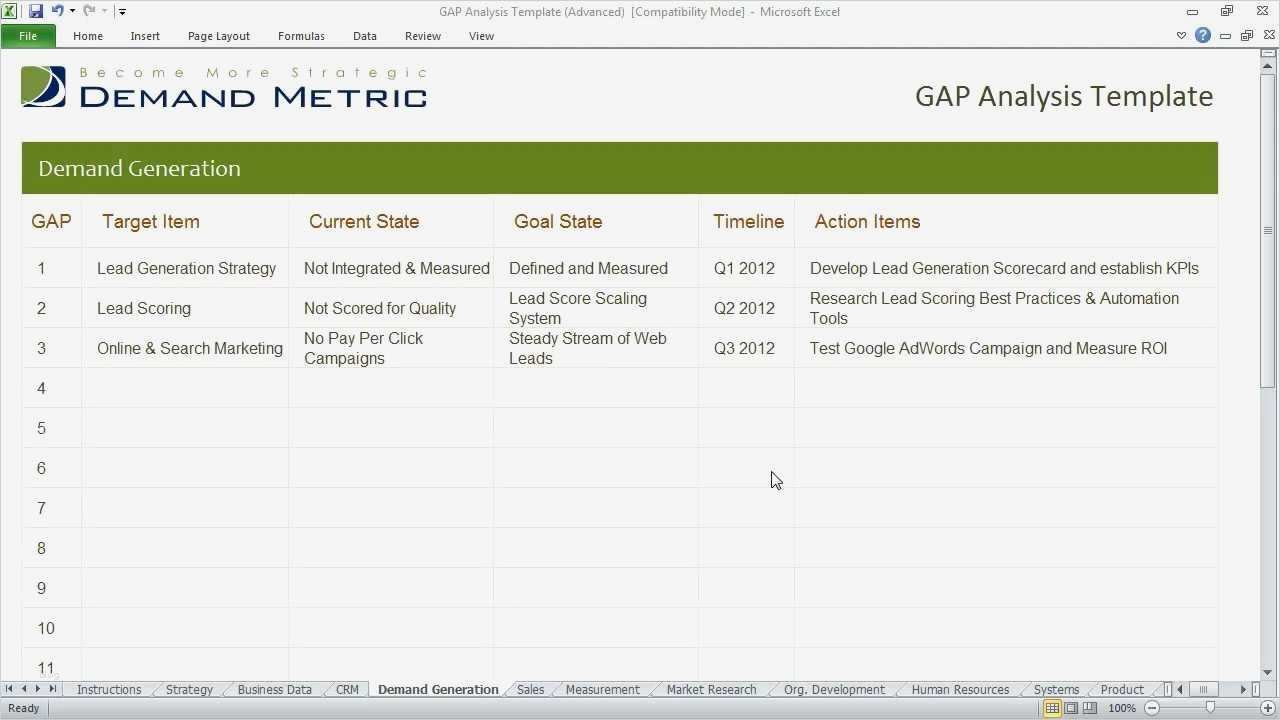Open the Product sheet tab
Viewport: 1280px width, 720px height.
tap(1122, 689)
